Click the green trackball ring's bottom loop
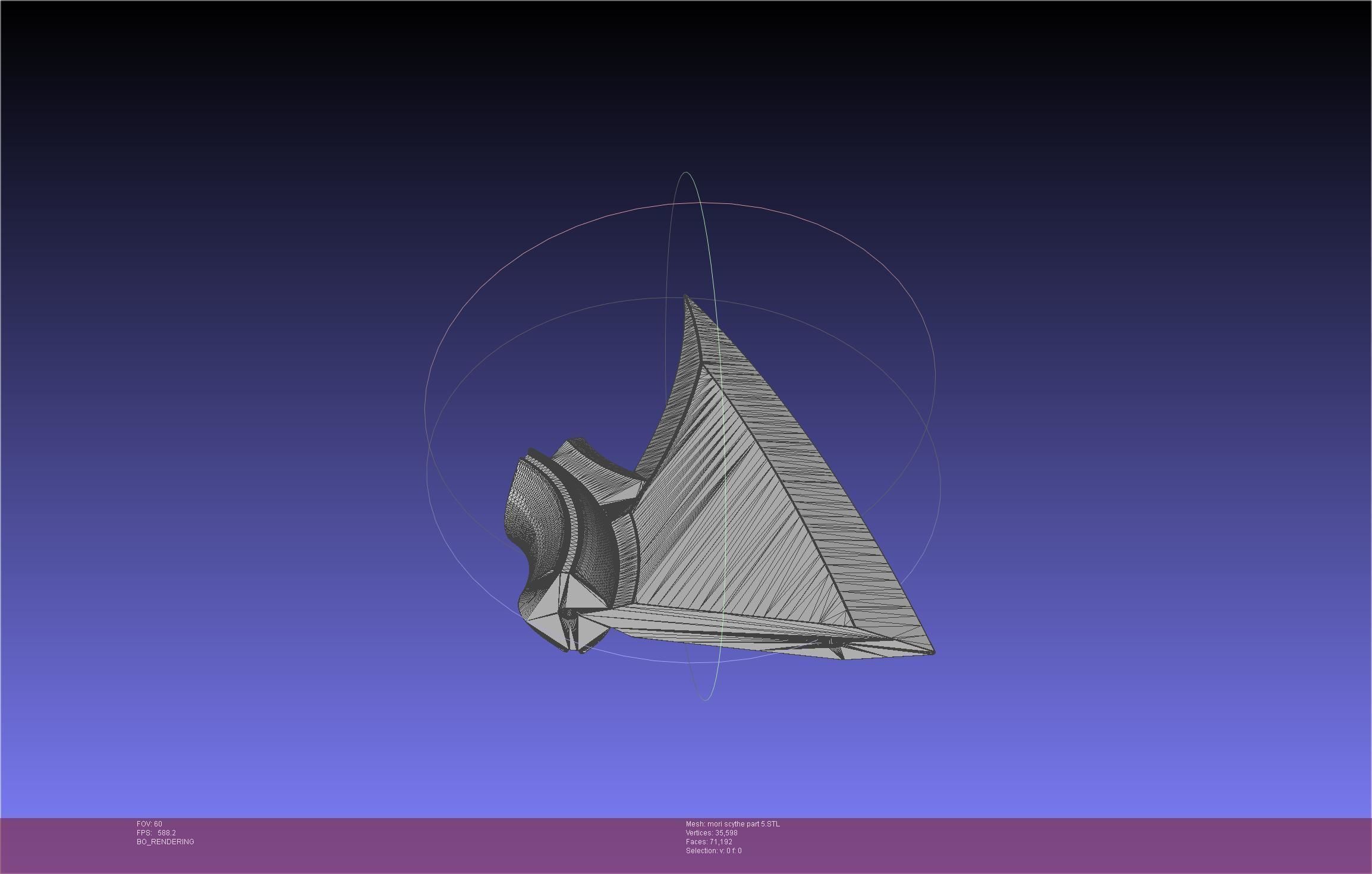This screenshot has width=1372, height=874. pyautogui.click(x=705, y=699)
